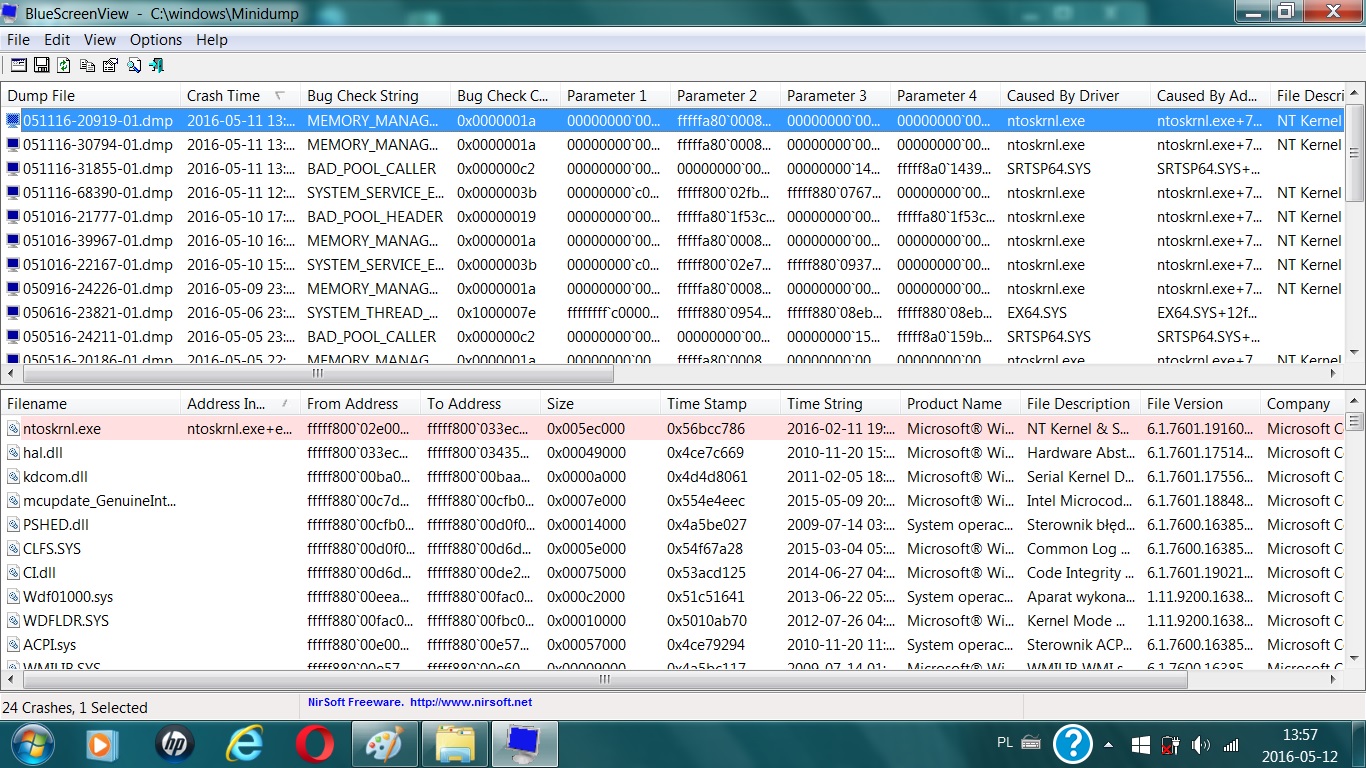The width and height of the screenshot is (1366, 768).
Task: Click the file icon next to CLFS.SYS
Action: pos(13,549)
